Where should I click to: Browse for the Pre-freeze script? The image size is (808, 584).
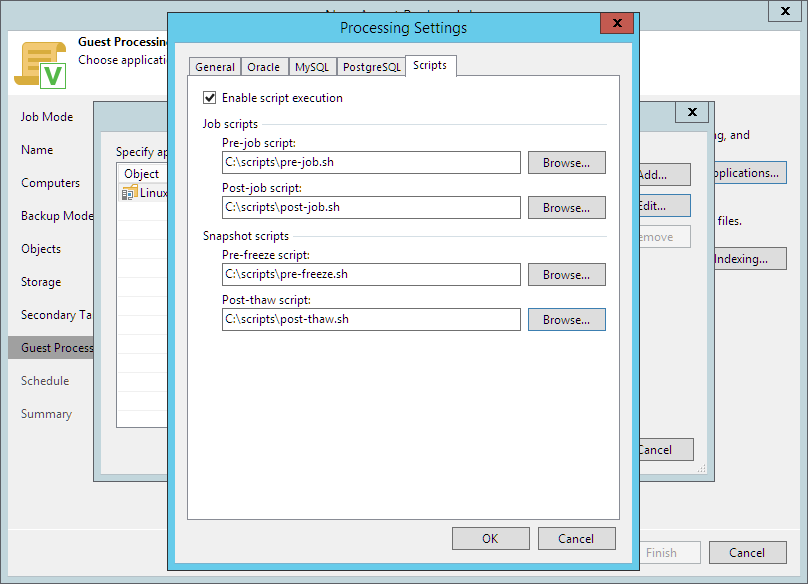pyautogui.click(x=566, y=274)
